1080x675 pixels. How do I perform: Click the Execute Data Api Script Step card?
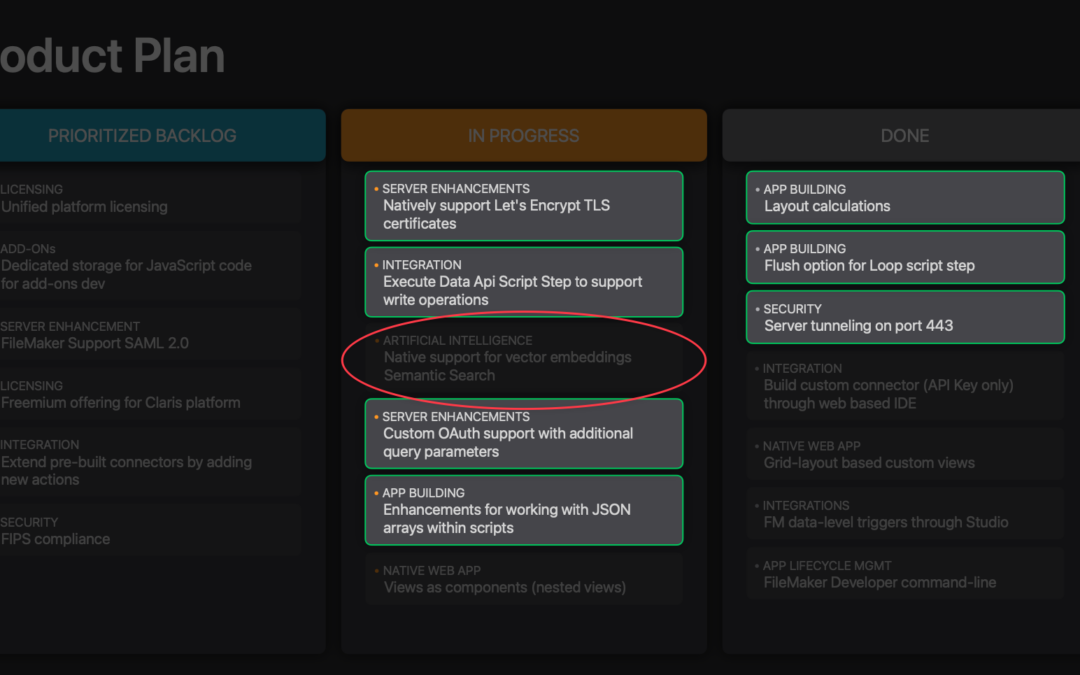(x=524, y=282)
